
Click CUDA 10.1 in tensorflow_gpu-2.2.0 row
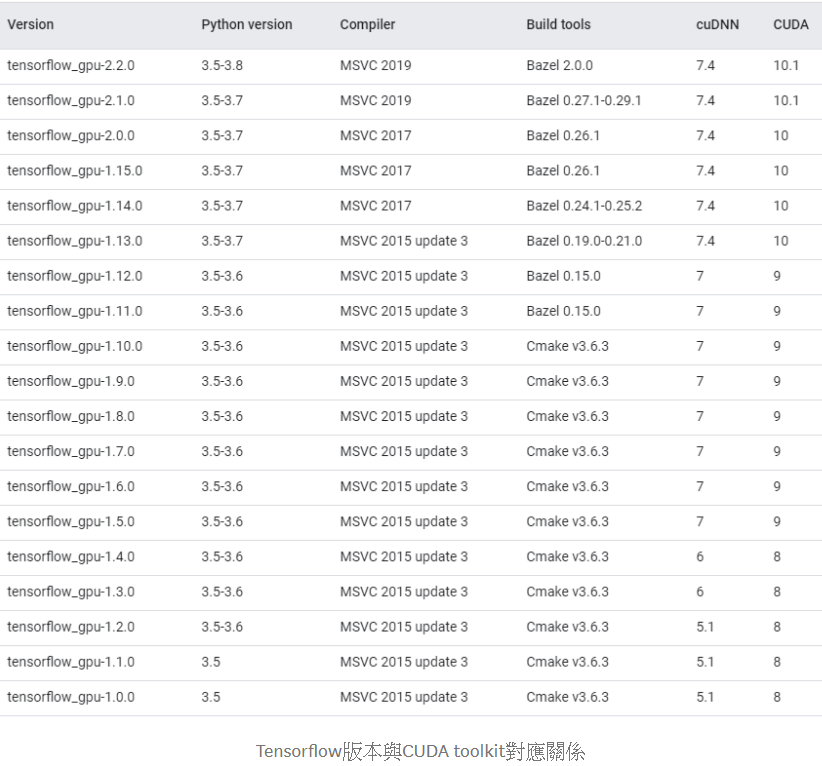tap(786, 66)
